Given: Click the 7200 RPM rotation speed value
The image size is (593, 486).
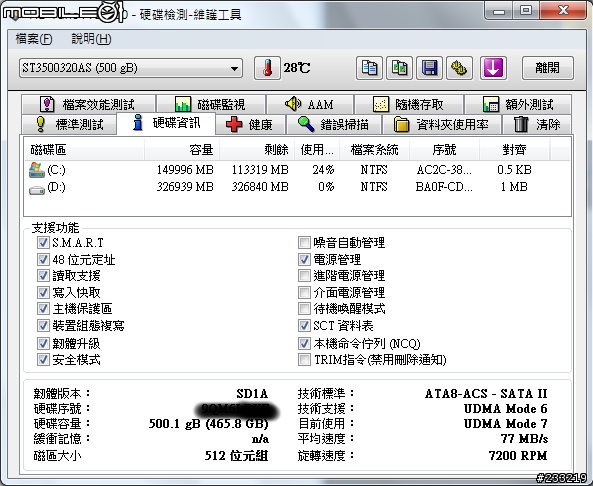Looking at the screenshot, I should click(518, 455).
